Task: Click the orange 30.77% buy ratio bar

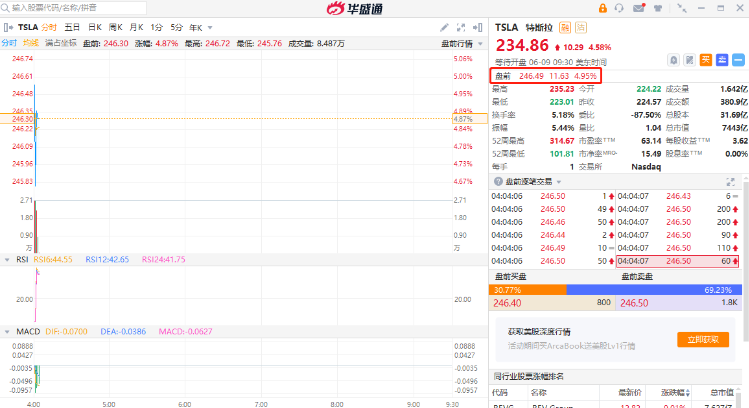Action: [527, 288]
